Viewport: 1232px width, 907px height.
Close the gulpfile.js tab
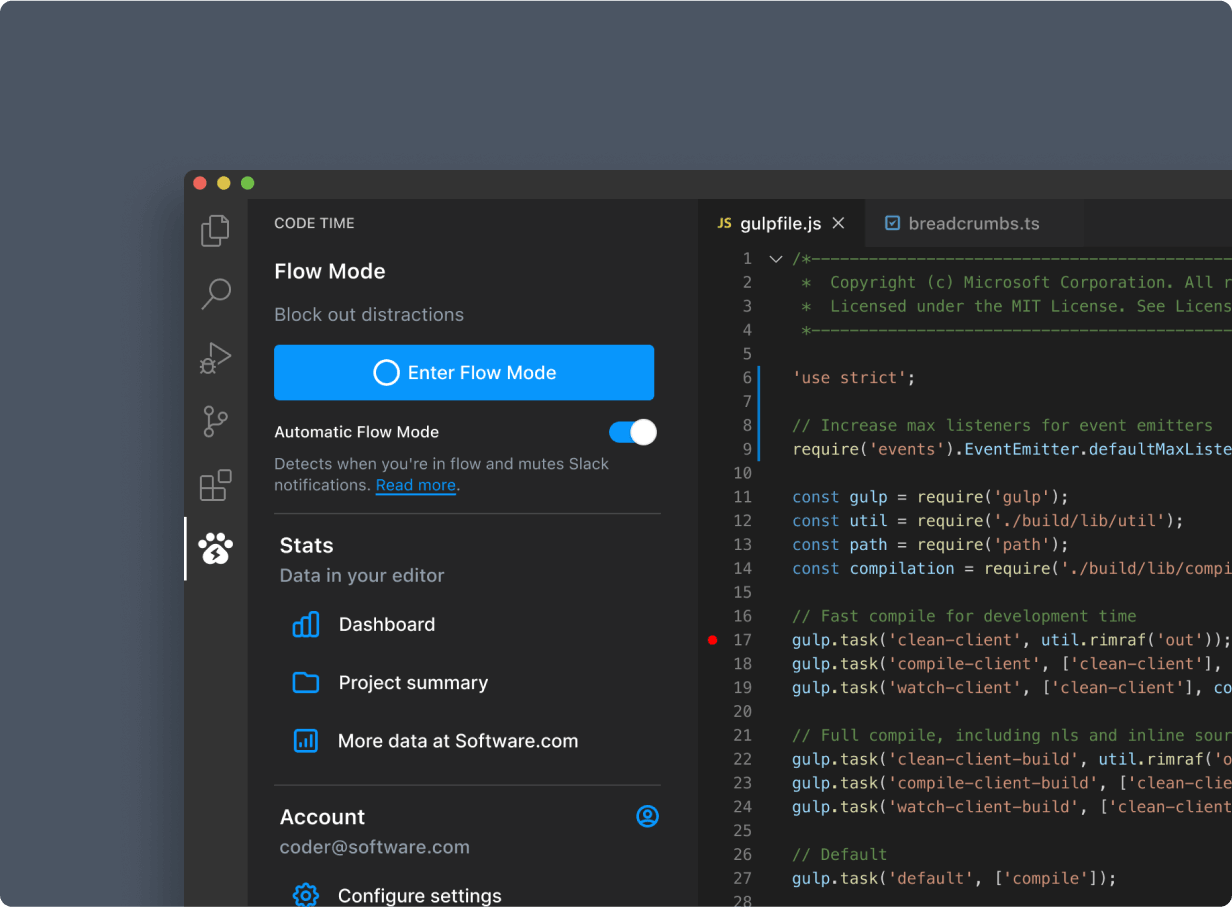click(x=838, y=223)
